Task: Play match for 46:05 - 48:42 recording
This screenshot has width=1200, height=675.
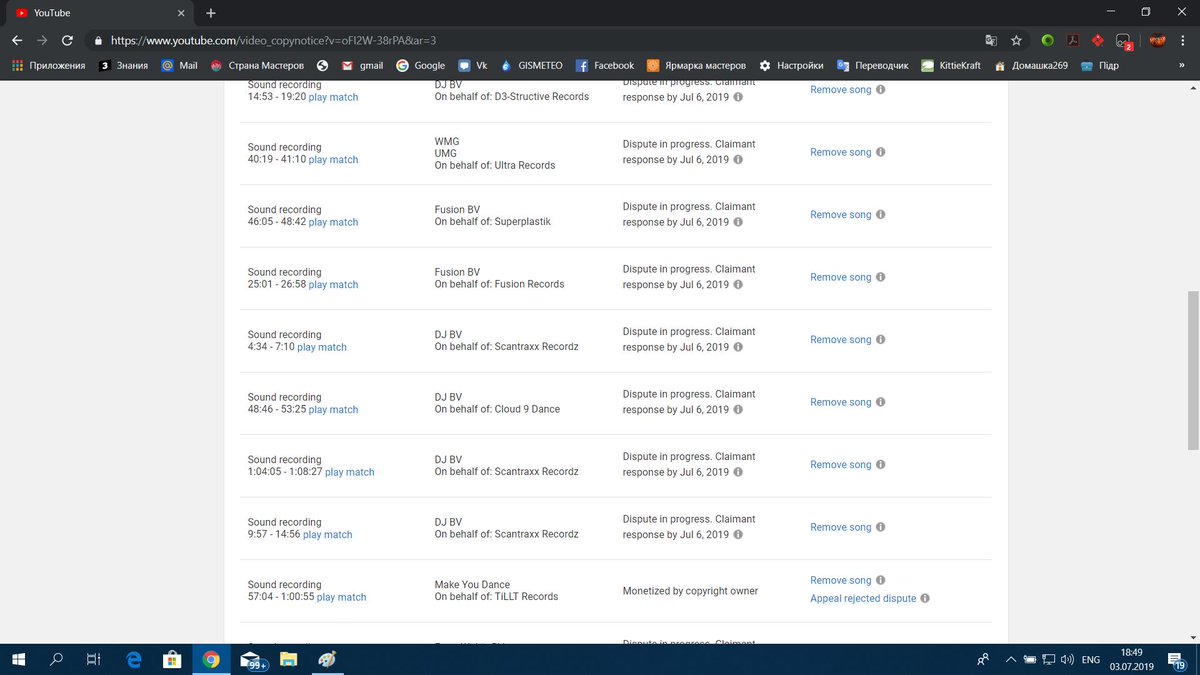Action: 333,222
